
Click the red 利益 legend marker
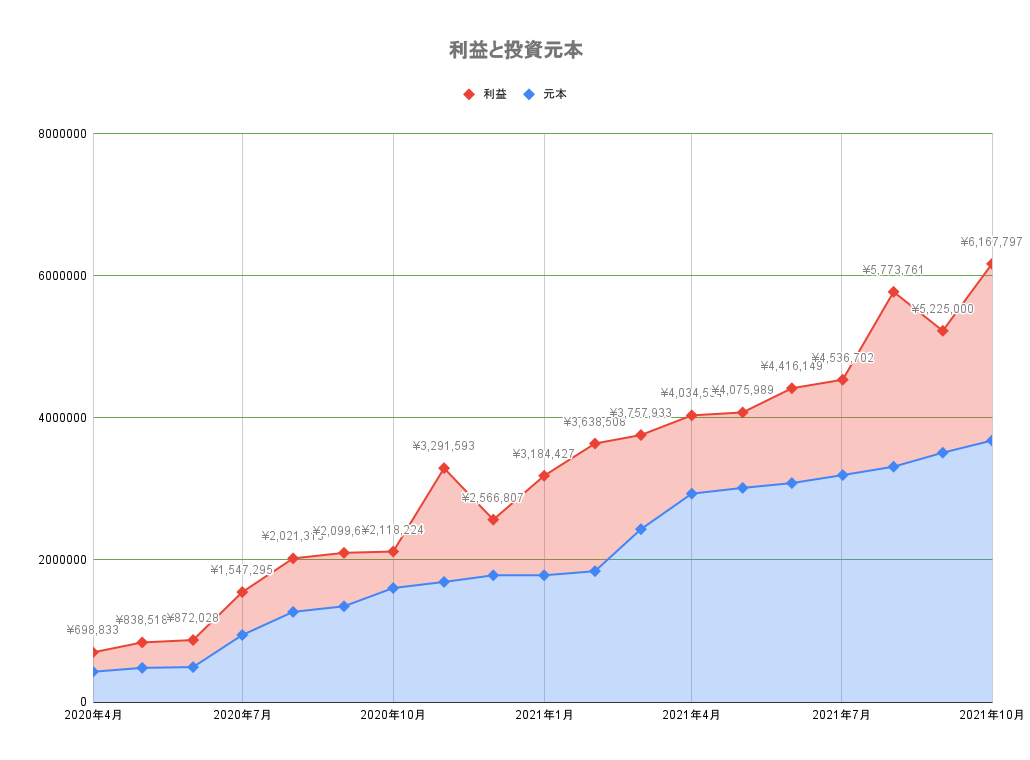[469, 95]
